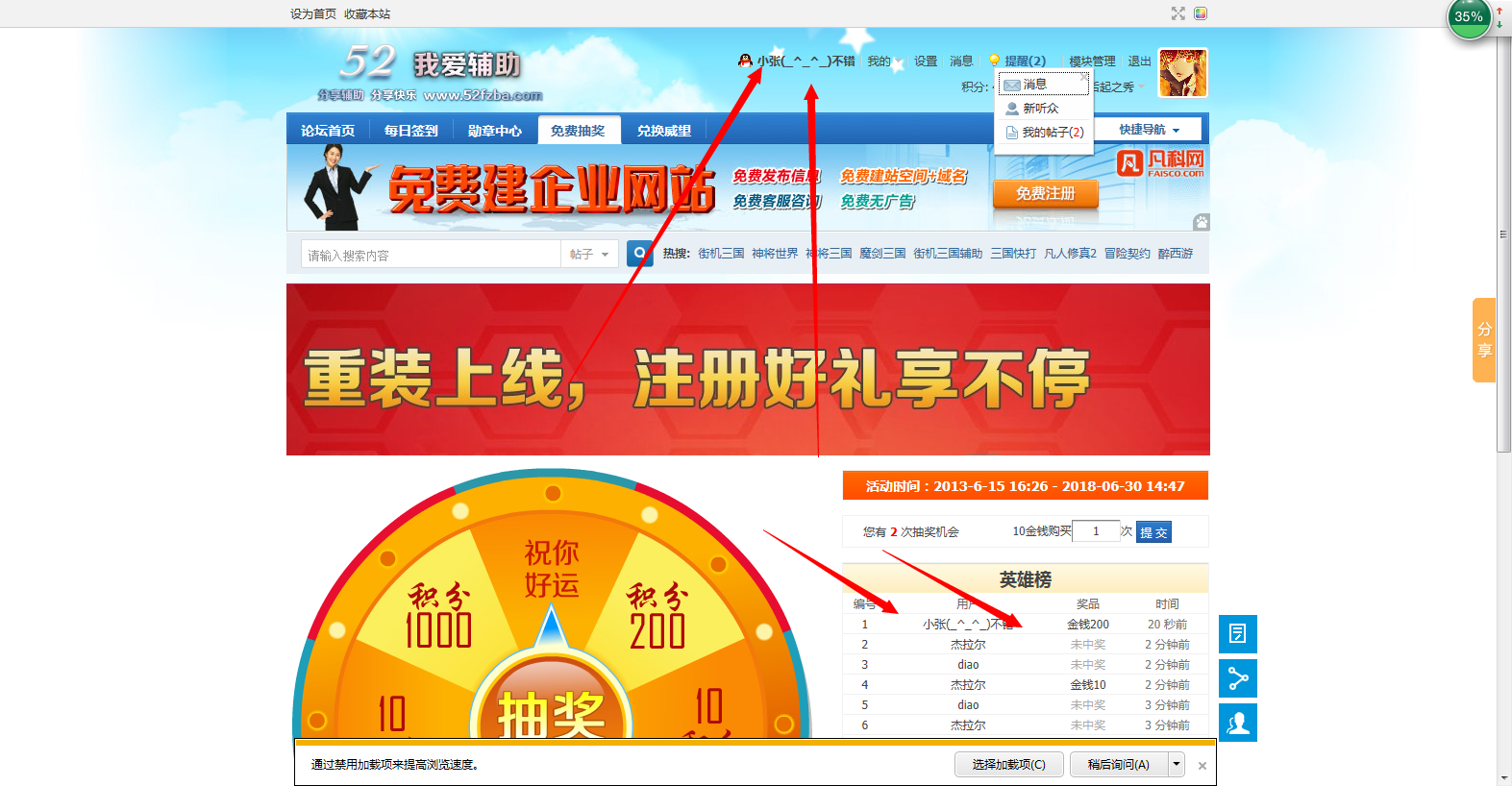Click 收藏本站 link
The image size is (1512, 786).
[367, 13]
